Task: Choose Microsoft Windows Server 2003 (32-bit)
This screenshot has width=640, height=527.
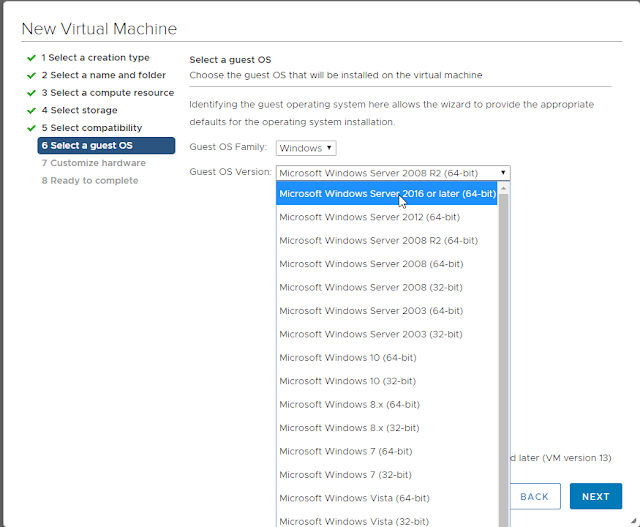Action: [x=387, y=334]
